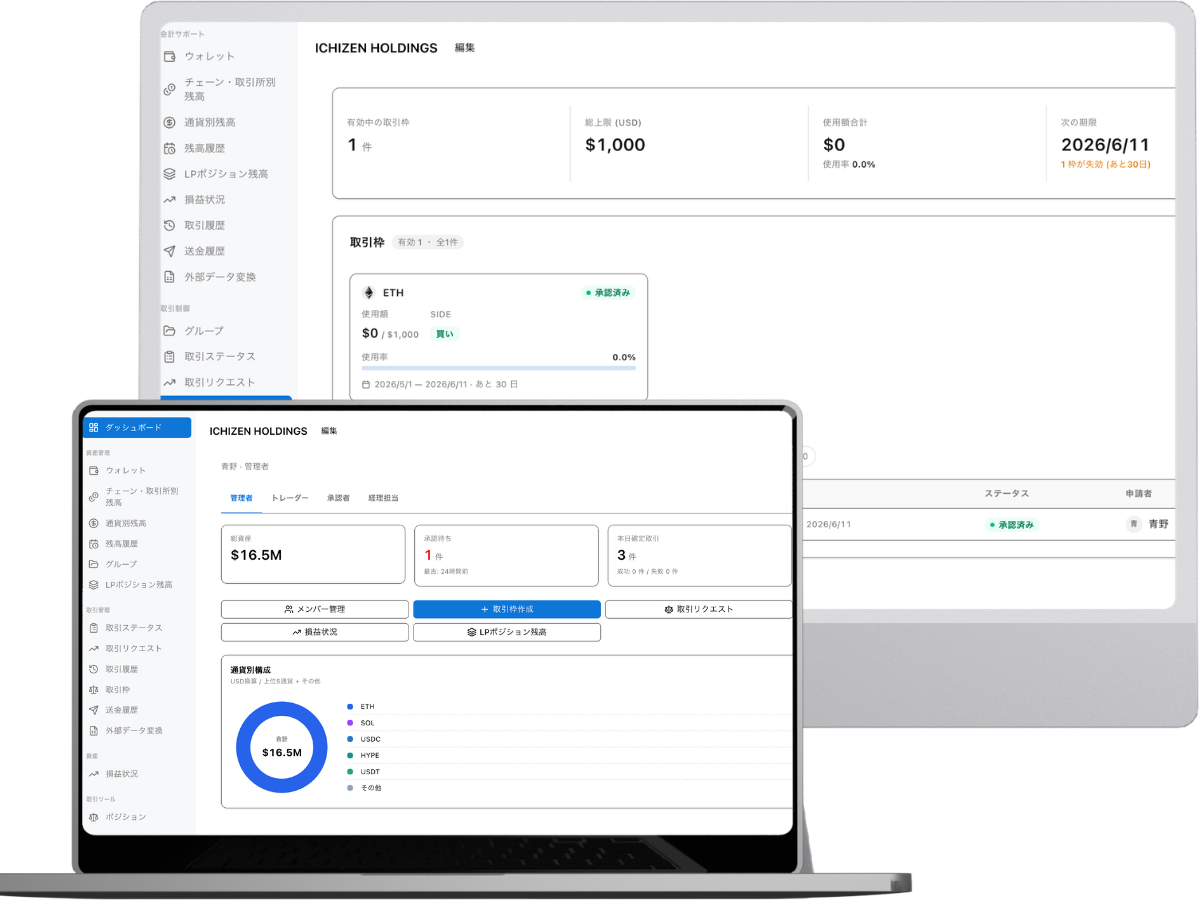The width and height of the screenshot is (1200, 900).
Task: Open 外部データ変換 label in laptop sidebar
Action: pyautogui.click(x=134, y=731)
